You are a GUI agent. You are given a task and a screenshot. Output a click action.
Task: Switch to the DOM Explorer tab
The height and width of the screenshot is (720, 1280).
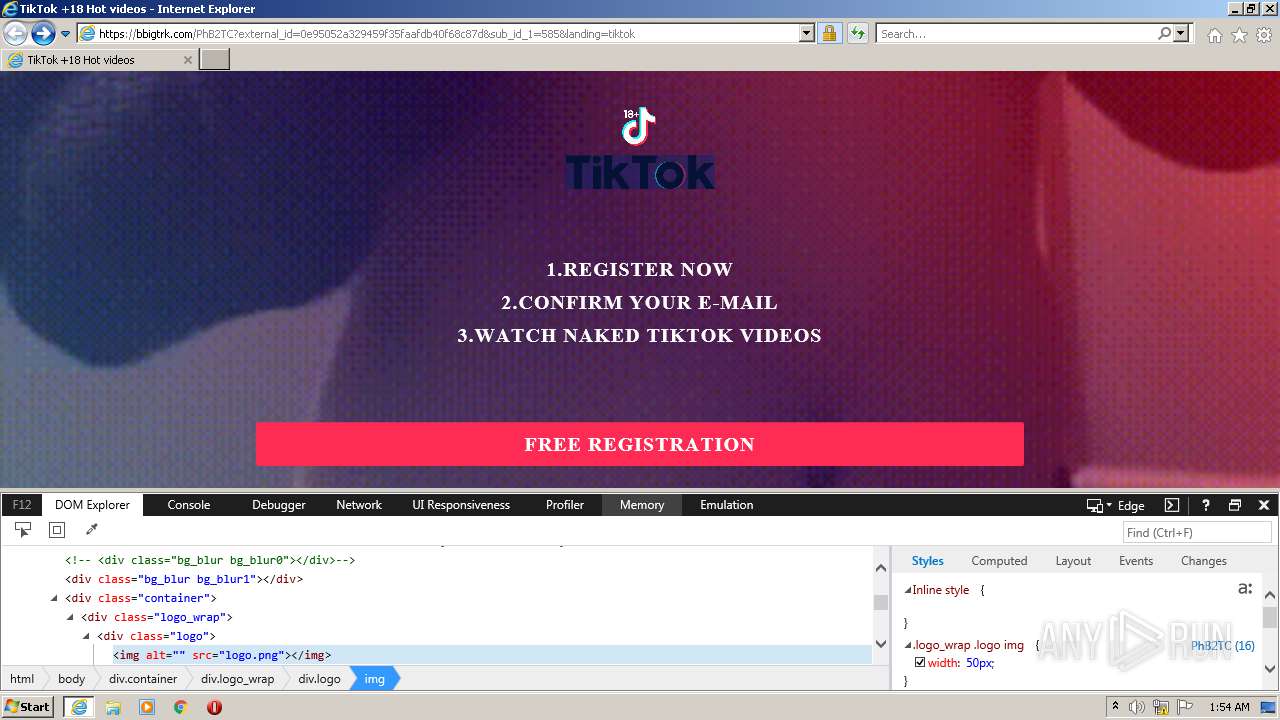pos(92,505)
